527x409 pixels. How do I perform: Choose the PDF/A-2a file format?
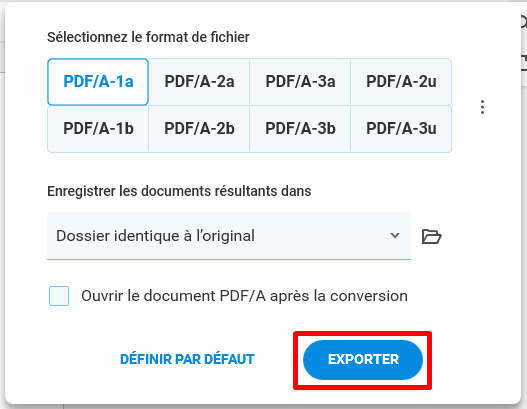(199, 82)
